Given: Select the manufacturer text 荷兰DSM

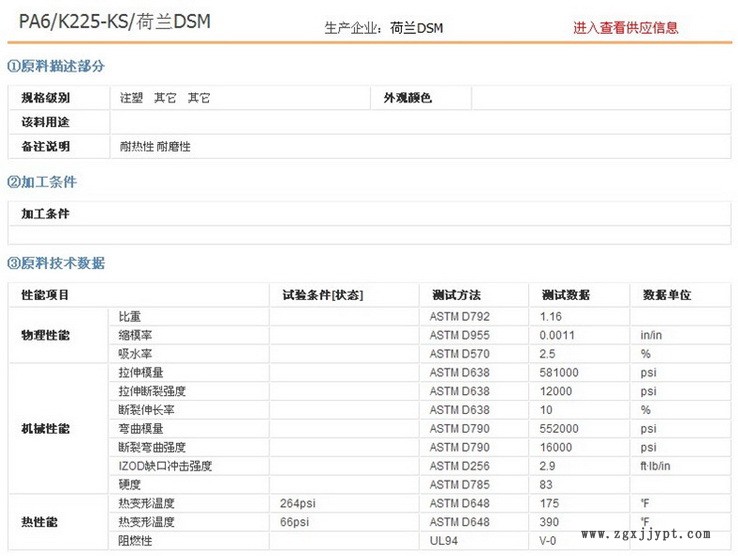Looking at the screenshot, I should tap(417, 28).
